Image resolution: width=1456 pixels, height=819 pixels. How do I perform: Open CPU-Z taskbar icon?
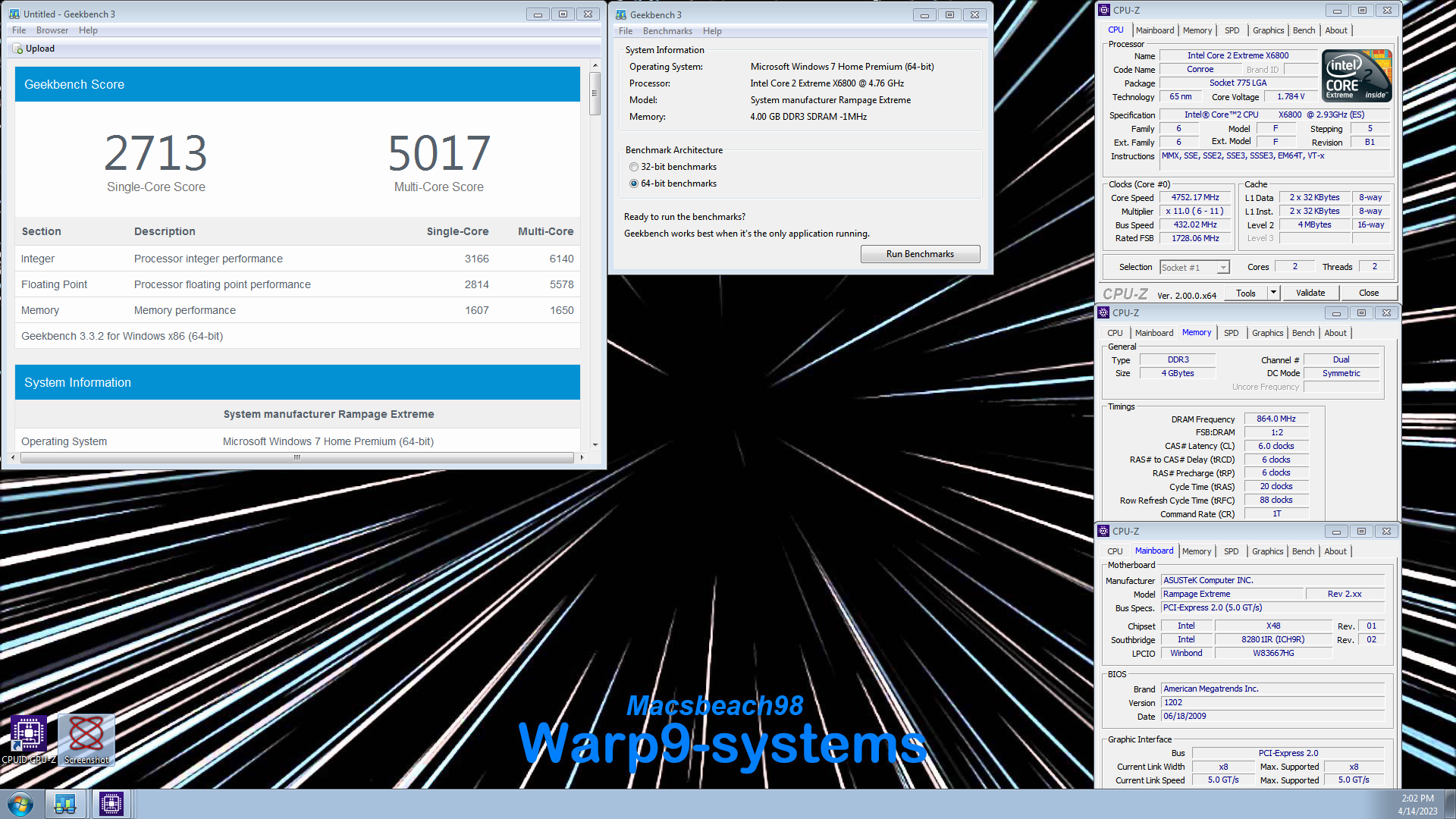111,804
